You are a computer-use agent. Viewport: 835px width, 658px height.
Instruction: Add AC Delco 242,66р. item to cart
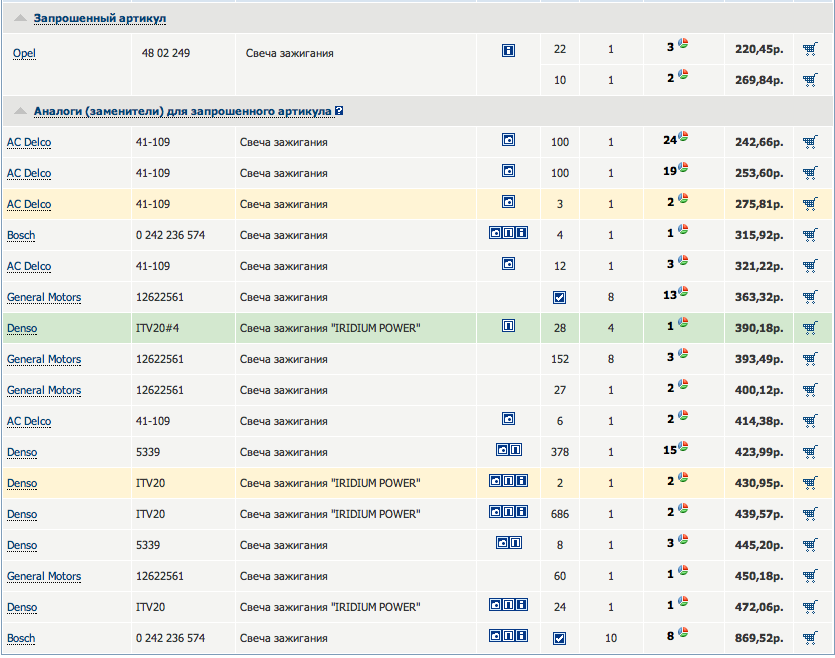810,142
